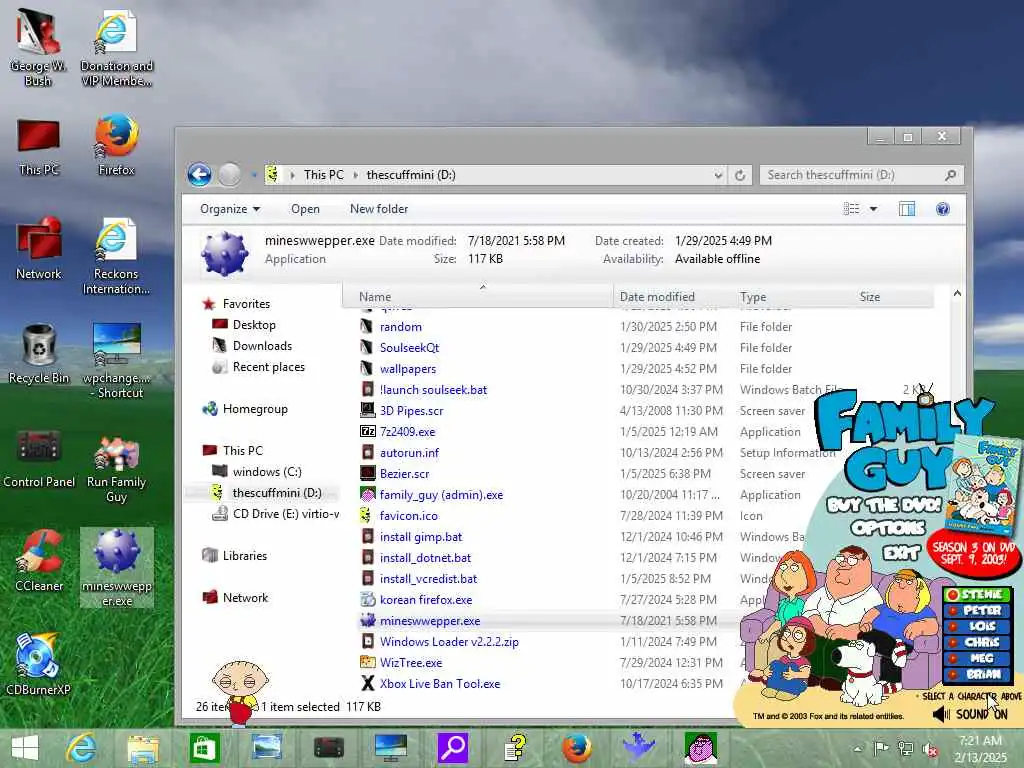Select Downloads in Favorites sidebar
The height and width of the screenshot is (768, 1024).
click(262, 346)
